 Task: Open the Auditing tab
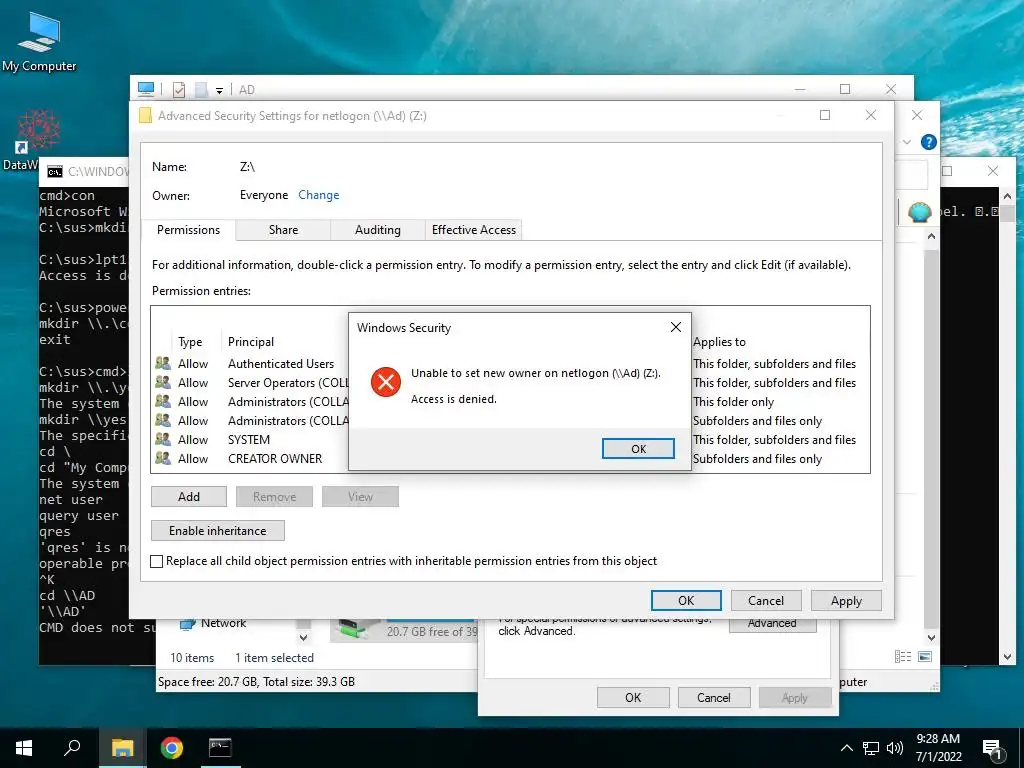[x=377, y=230]
